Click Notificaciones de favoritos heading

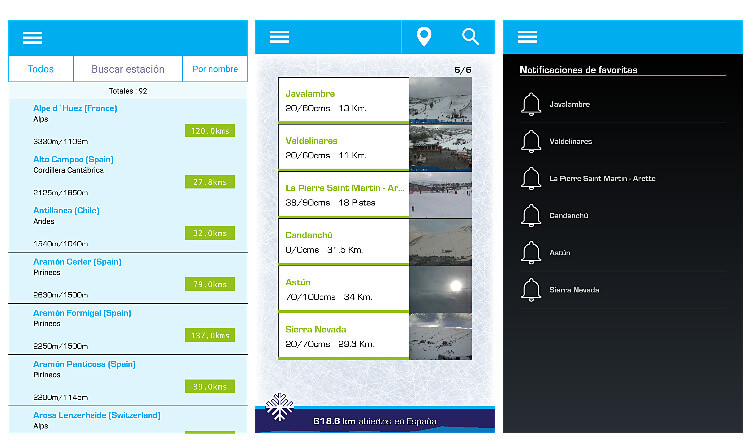(578, 70)
